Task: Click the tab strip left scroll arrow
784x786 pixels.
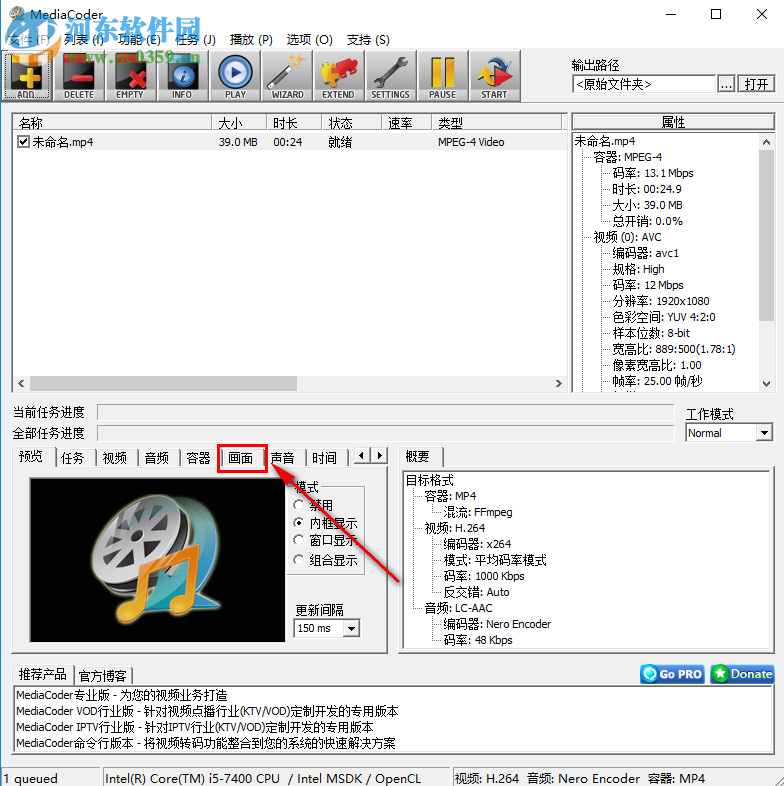Action: [362, 456]
